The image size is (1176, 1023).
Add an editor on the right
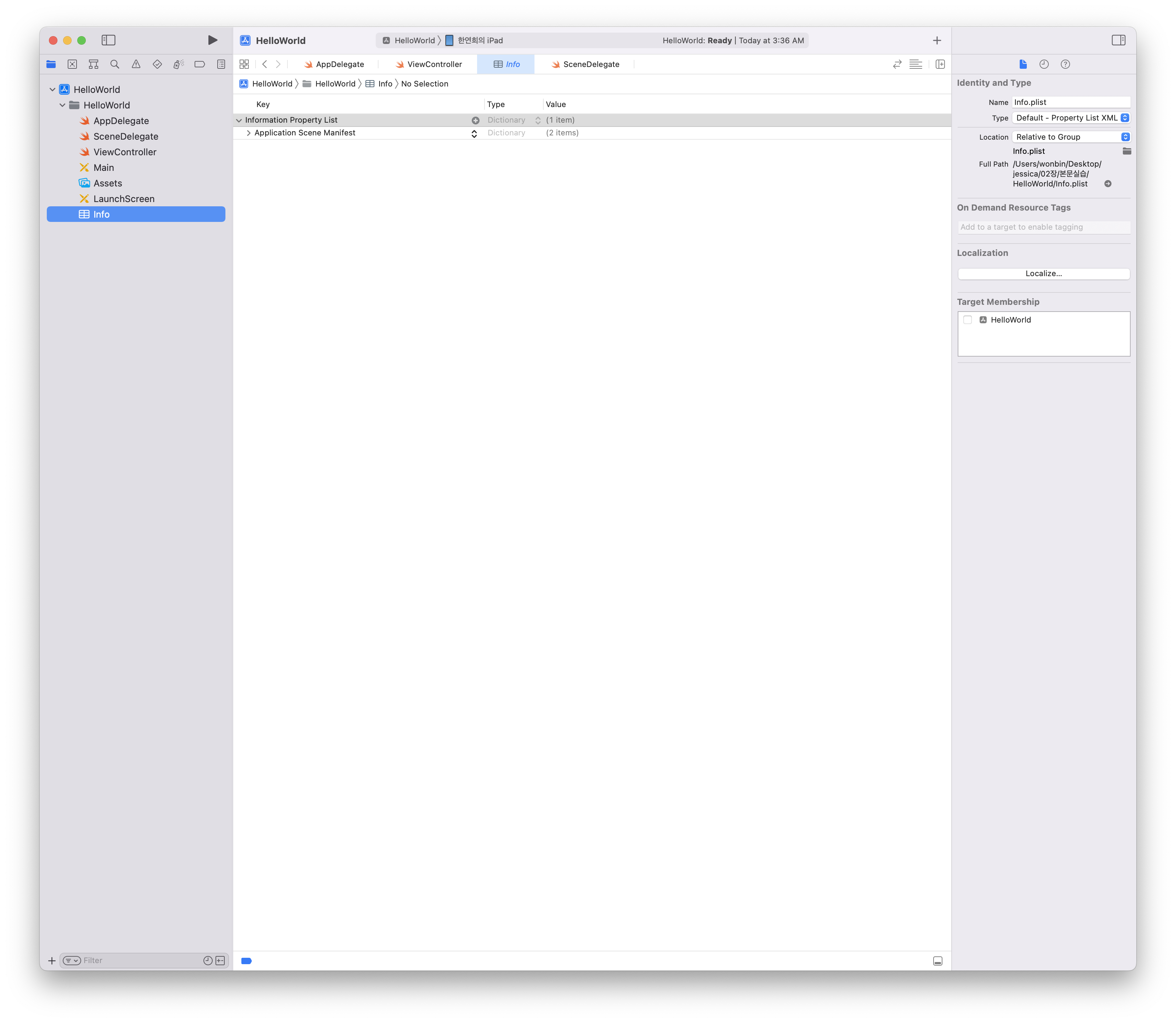click(940, 64)
